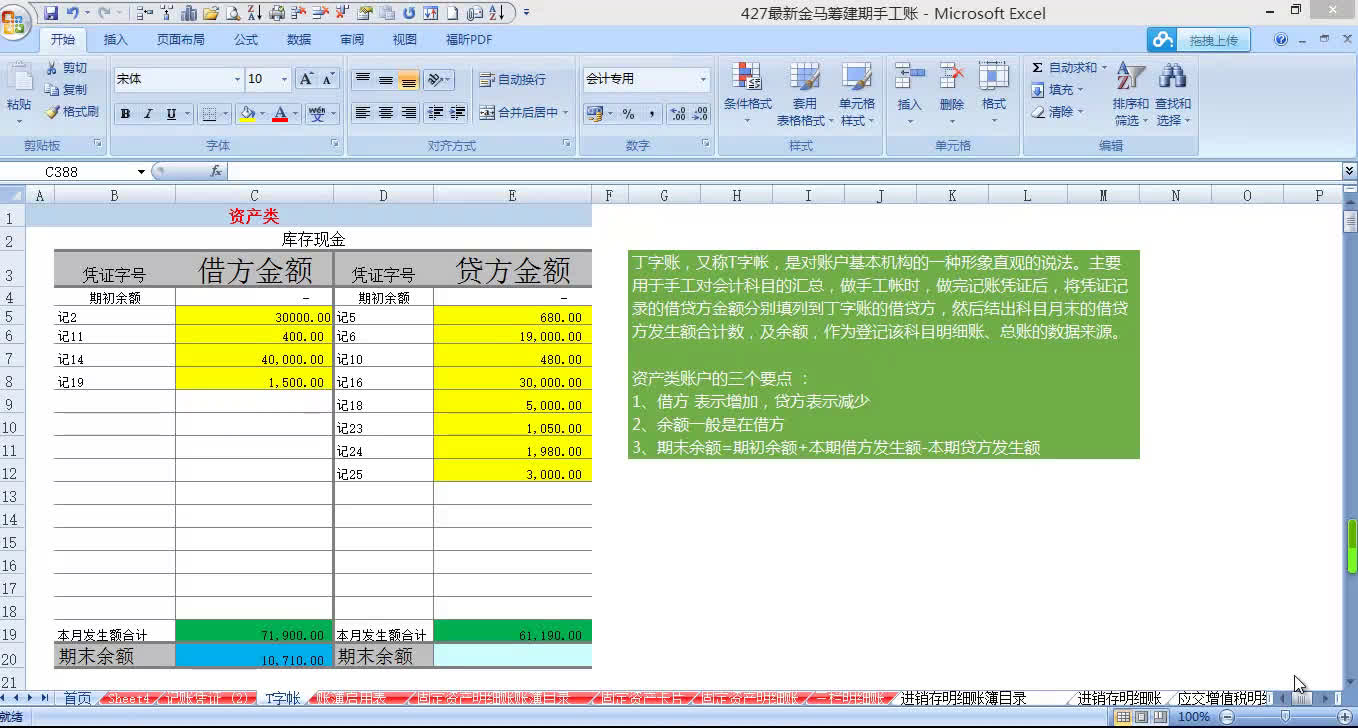Click the Decrease Indent button
Image resolution: width=1358 pixels, height=728 pixels.
(x=436, y=113)
